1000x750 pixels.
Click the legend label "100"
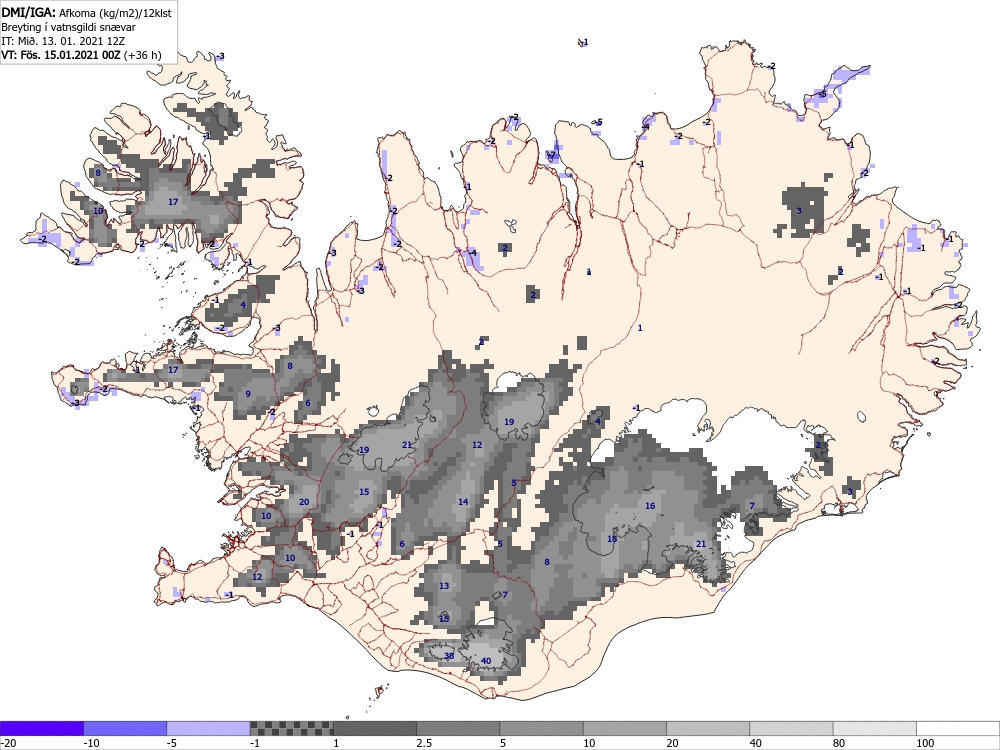(925, 744)
